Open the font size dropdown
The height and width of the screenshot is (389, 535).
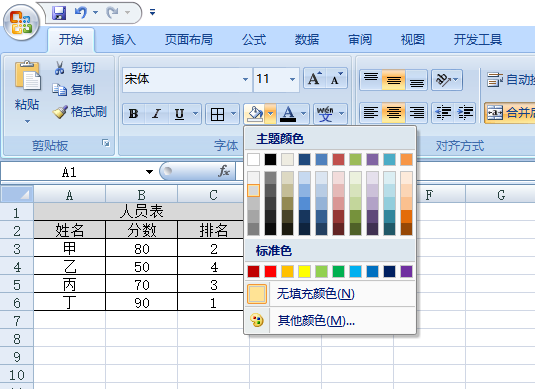point(292,80)
